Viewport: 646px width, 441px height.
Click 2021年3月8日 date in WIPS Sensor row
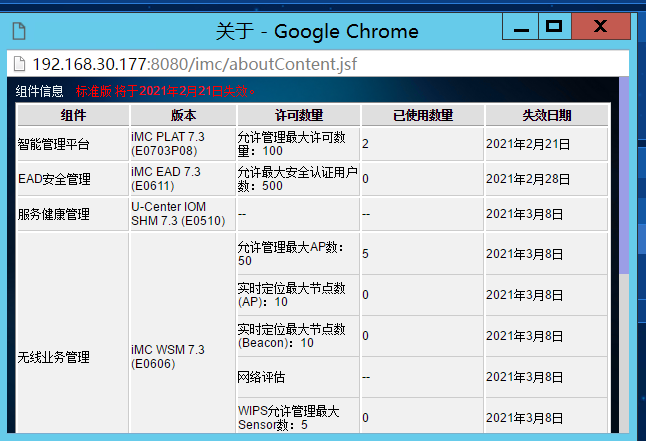tap(547, 415)
